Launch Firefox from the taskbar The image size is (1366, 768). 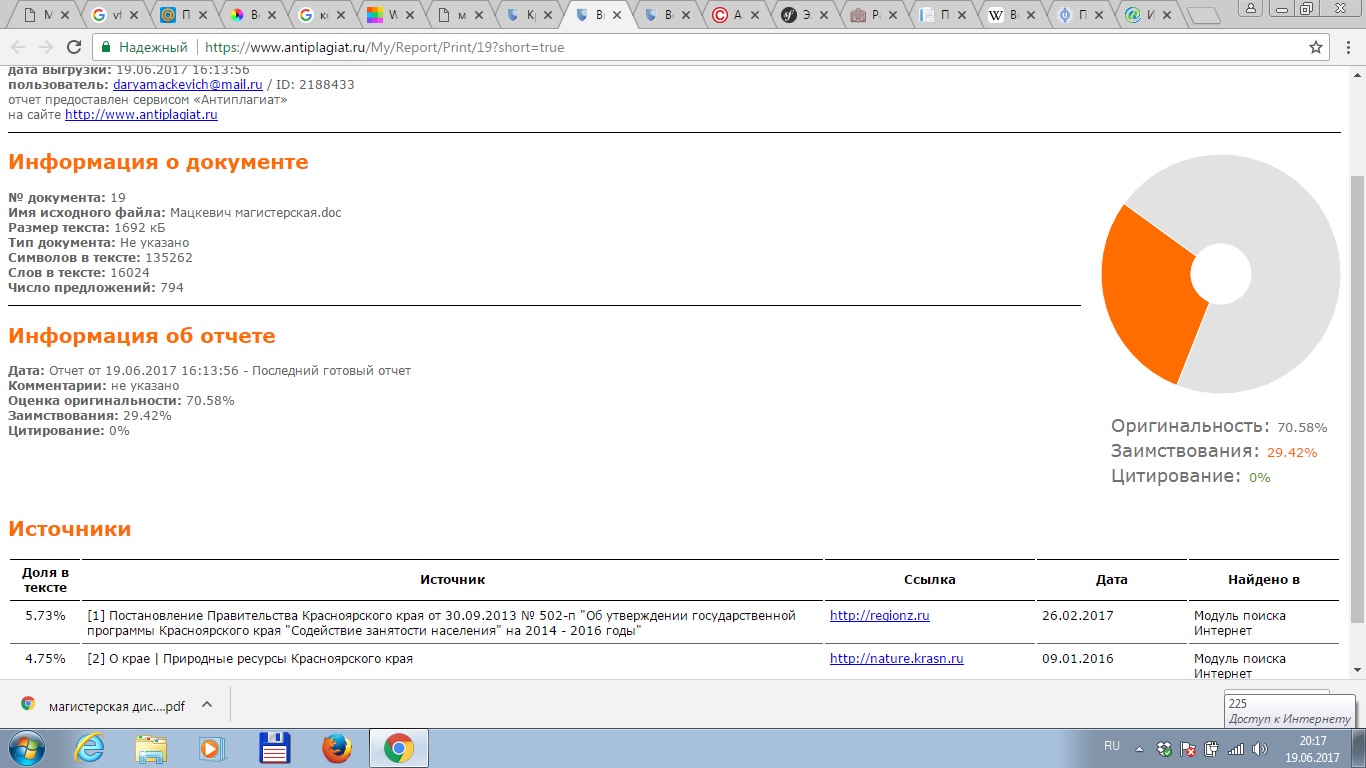click(337, 748)
